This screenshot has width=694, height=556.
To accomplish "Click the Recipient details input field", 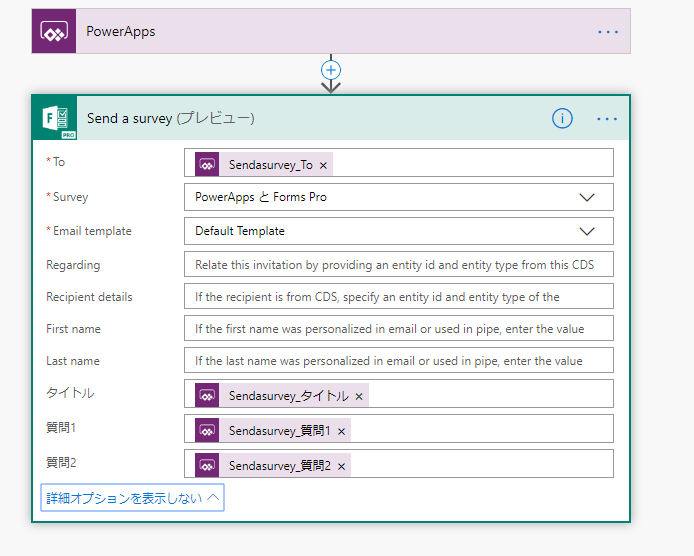I will coord(399,296).
